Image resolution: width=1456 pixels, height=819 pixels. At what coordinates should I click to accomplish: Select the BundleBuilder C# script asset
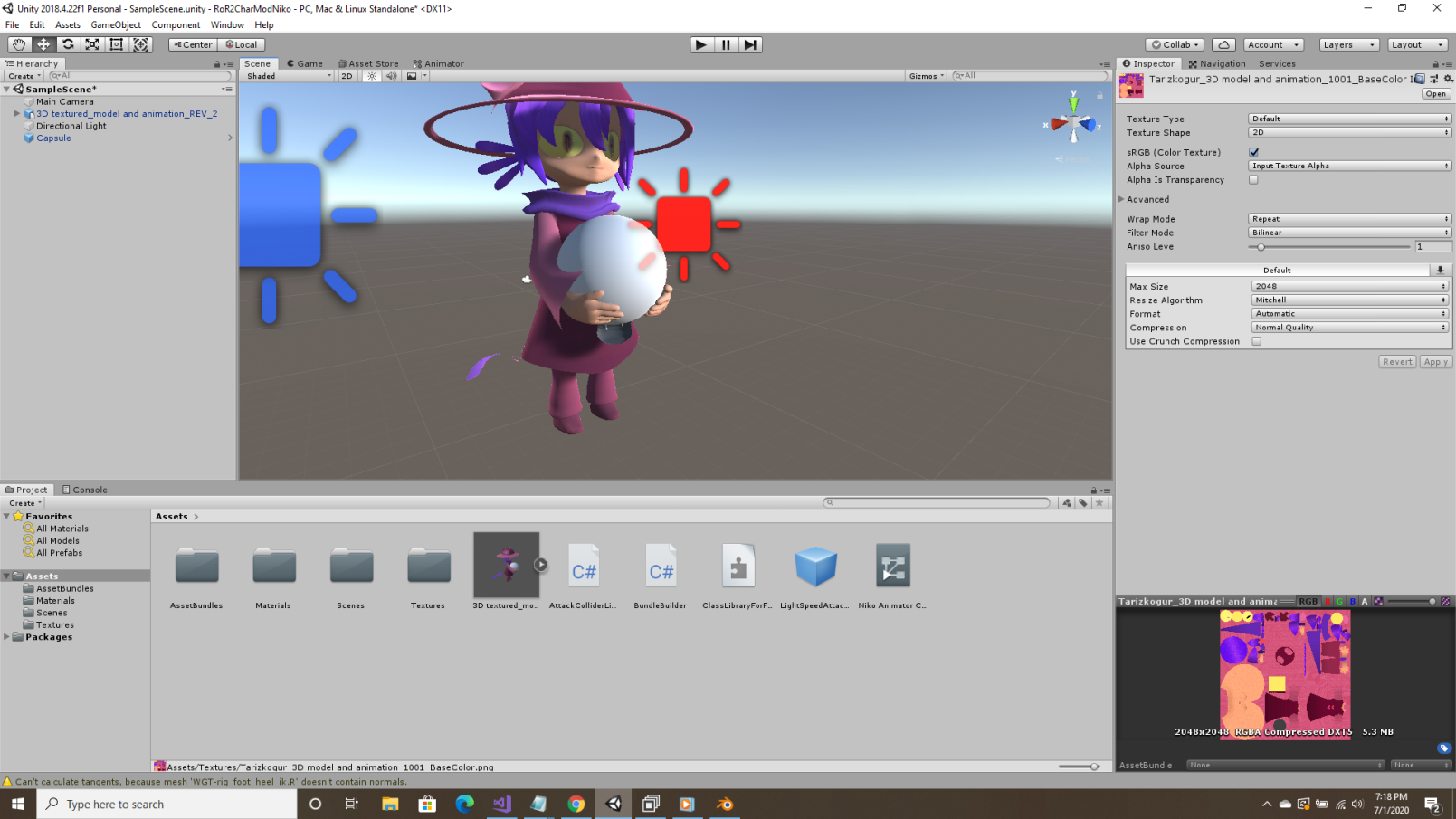coord(661,576)
